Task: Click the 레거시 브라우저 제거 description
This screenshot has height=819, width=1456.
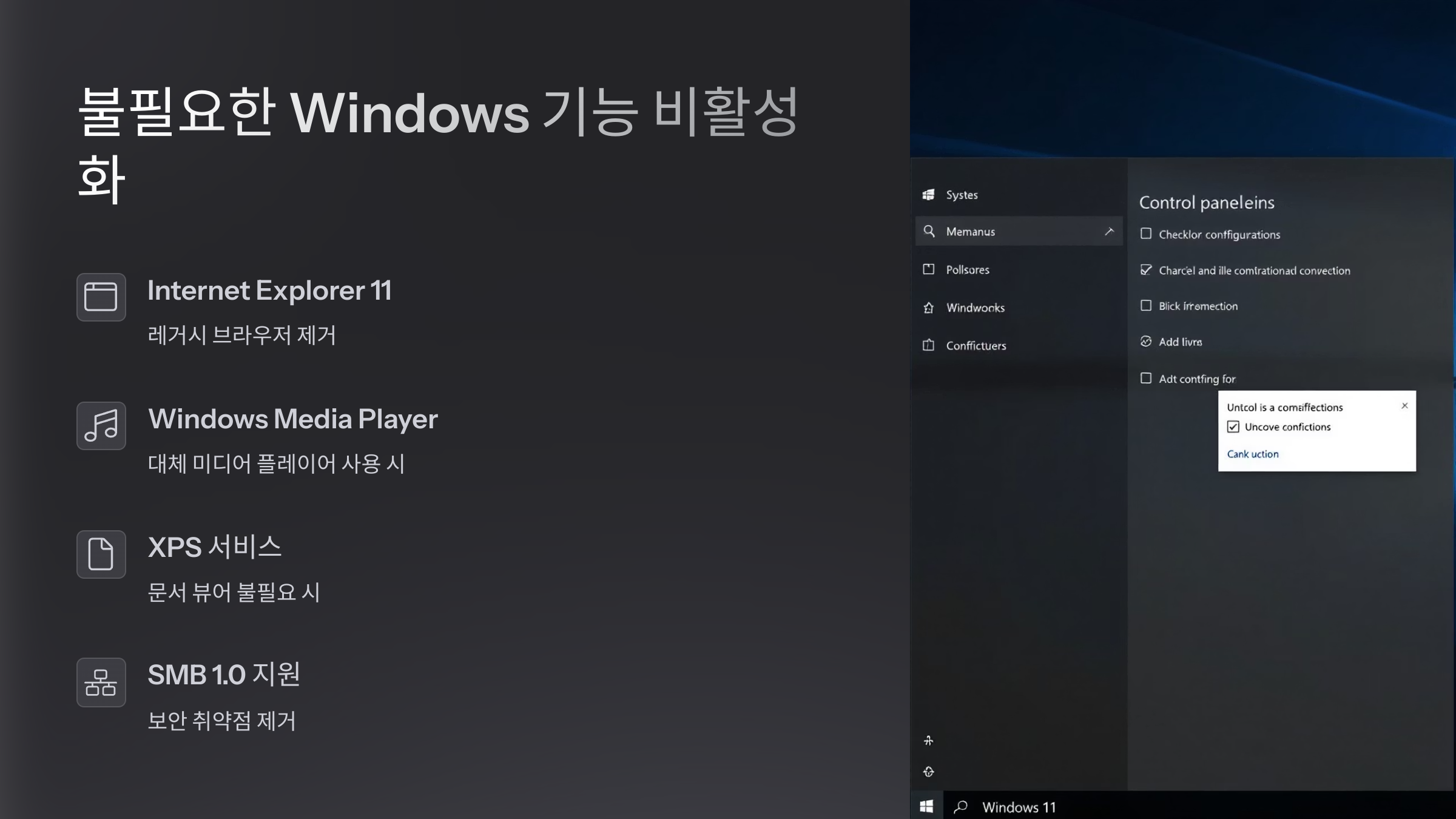Action: [x=241, y=335]
